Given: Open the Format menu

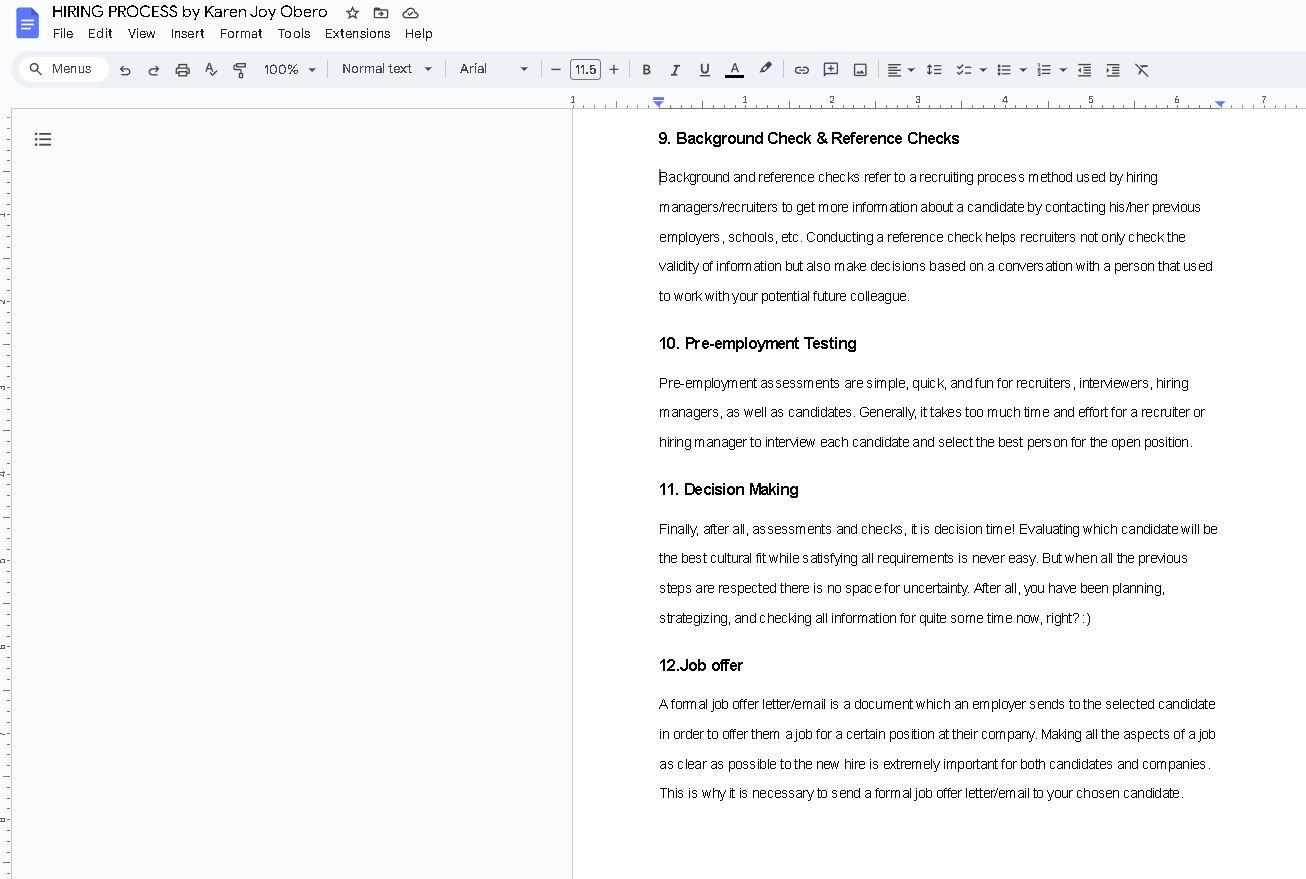Looking at the screenshot, I should point(241,33).
